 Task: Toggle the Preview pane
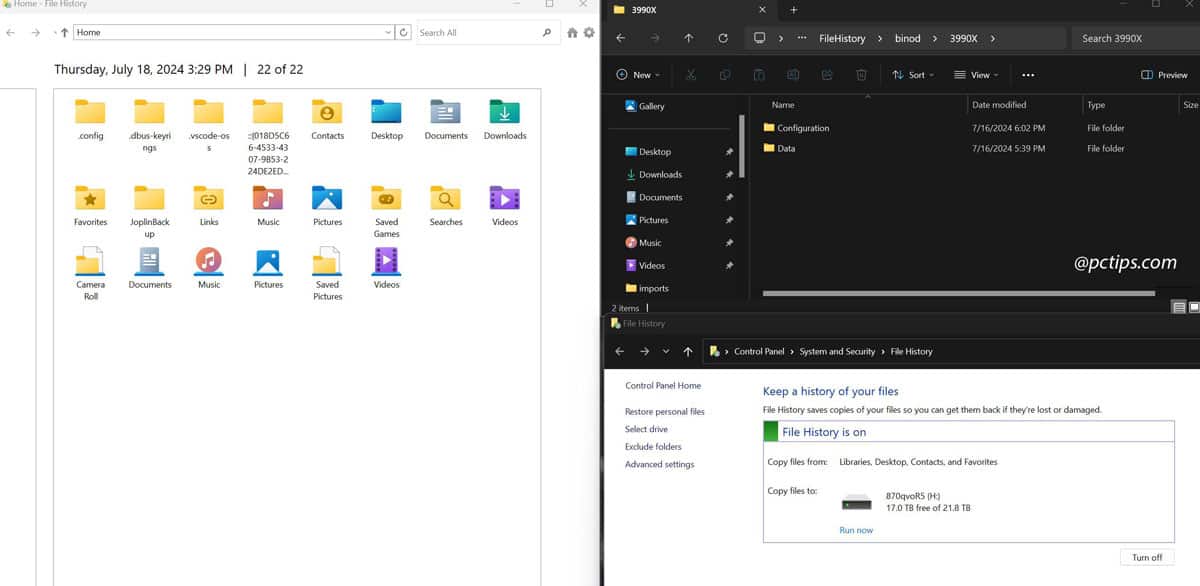click(1163, 74)
